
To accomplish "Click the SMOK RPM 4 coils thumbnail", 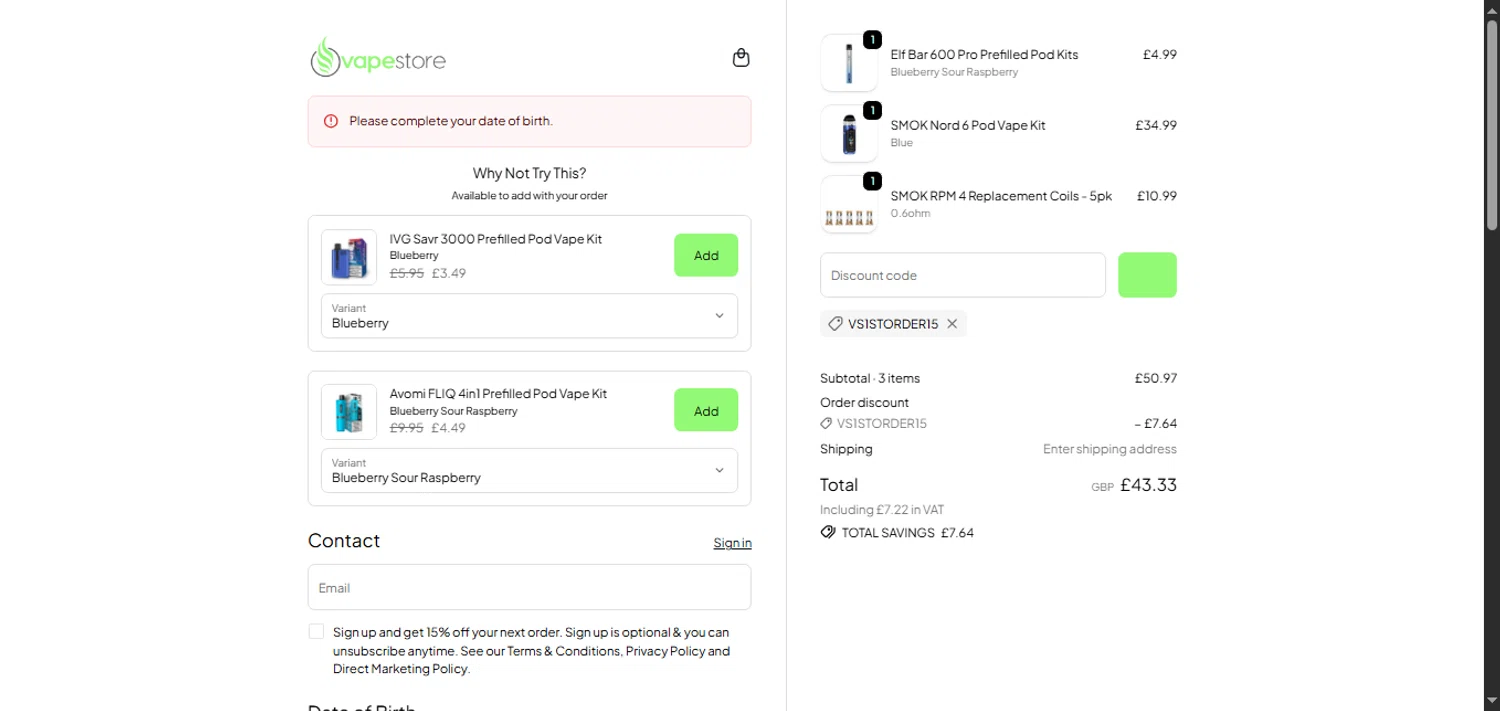I will (849, 205).
